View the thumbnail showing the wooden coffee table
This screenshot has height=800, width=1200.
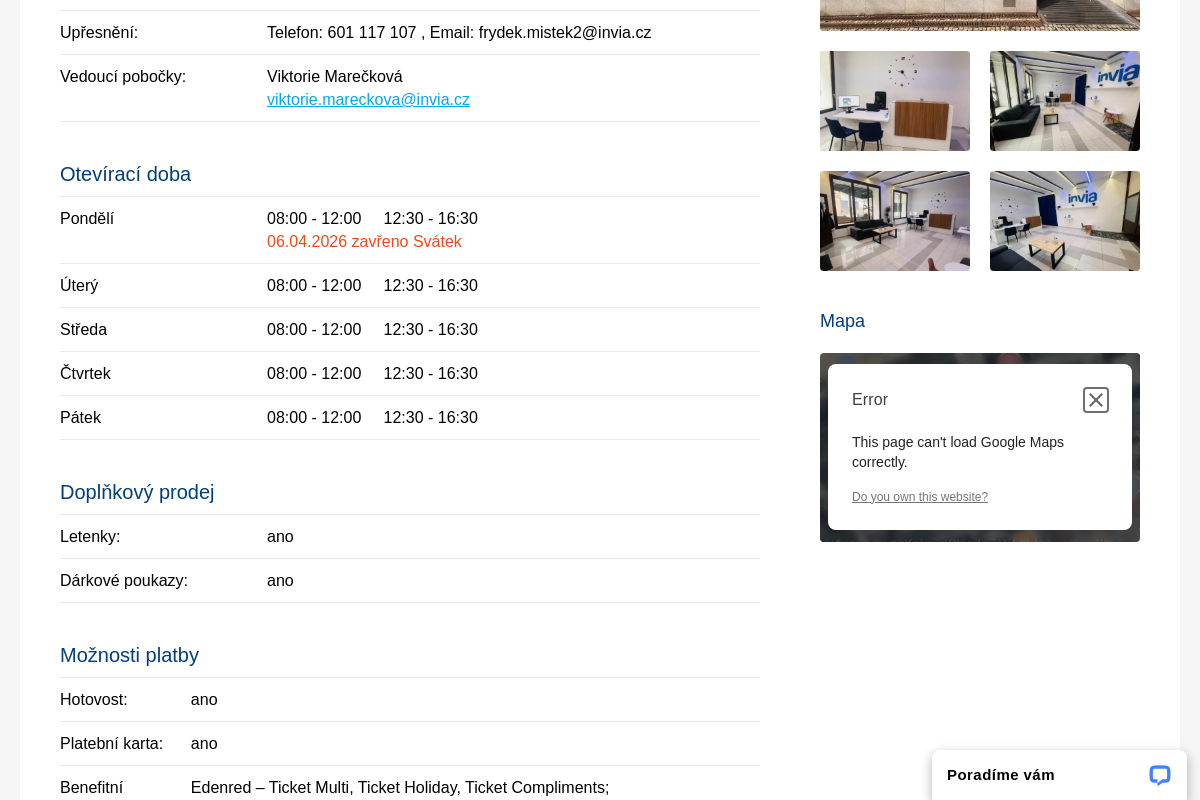click(x=1064, y=221)
